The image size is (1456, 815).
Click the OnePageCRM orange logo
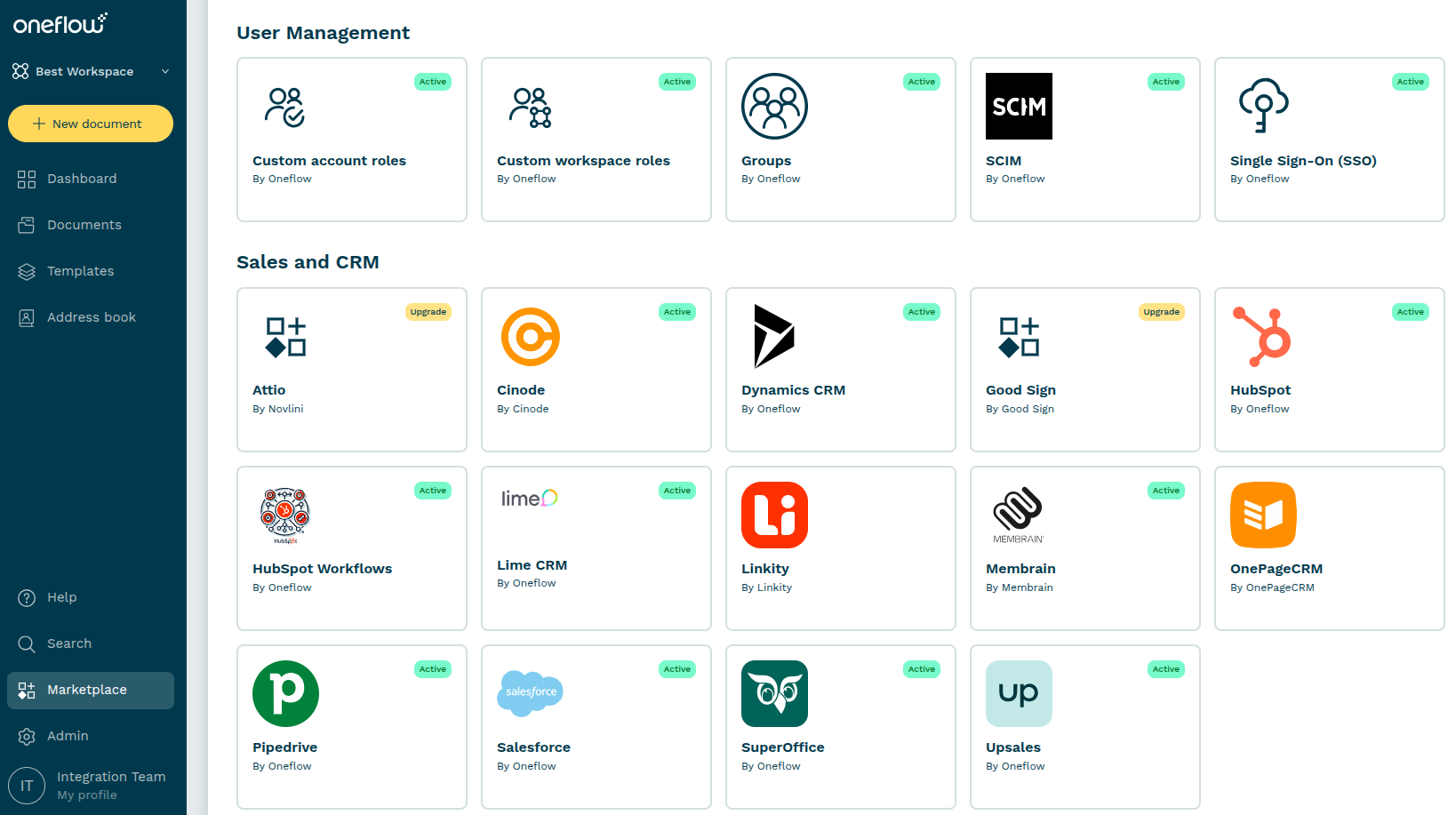(x=1263, y=515)
